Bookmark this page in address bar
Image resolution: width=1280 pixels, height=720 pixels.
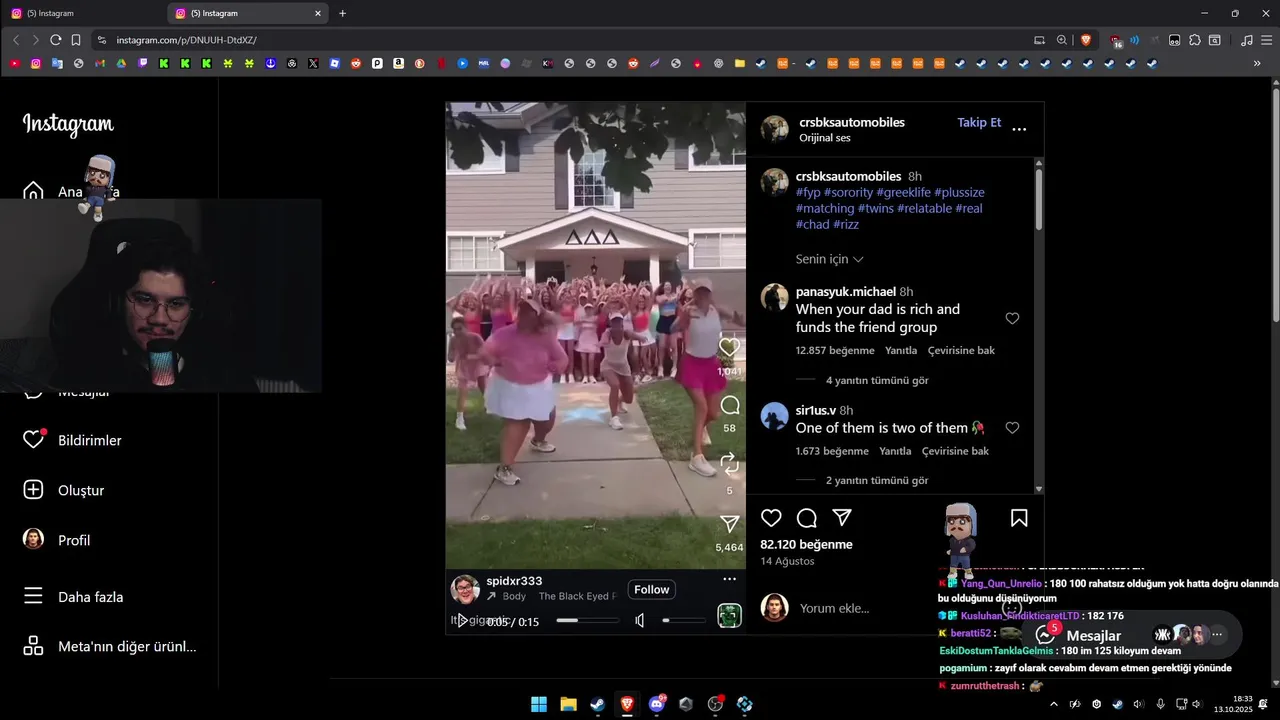coord(76,40)
